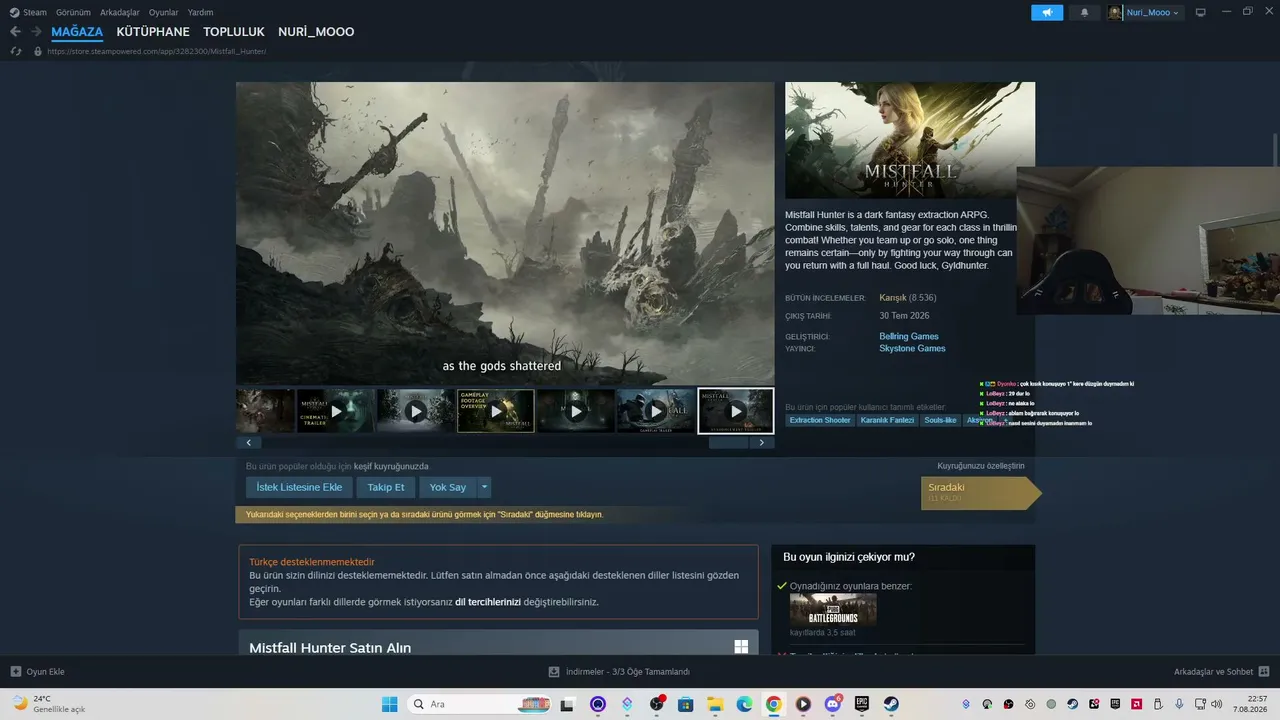This screenshot has height=720, width=1280.
Task: Open Discord from the taskbar
Action: pyautogui.click(x=832, y=704)
